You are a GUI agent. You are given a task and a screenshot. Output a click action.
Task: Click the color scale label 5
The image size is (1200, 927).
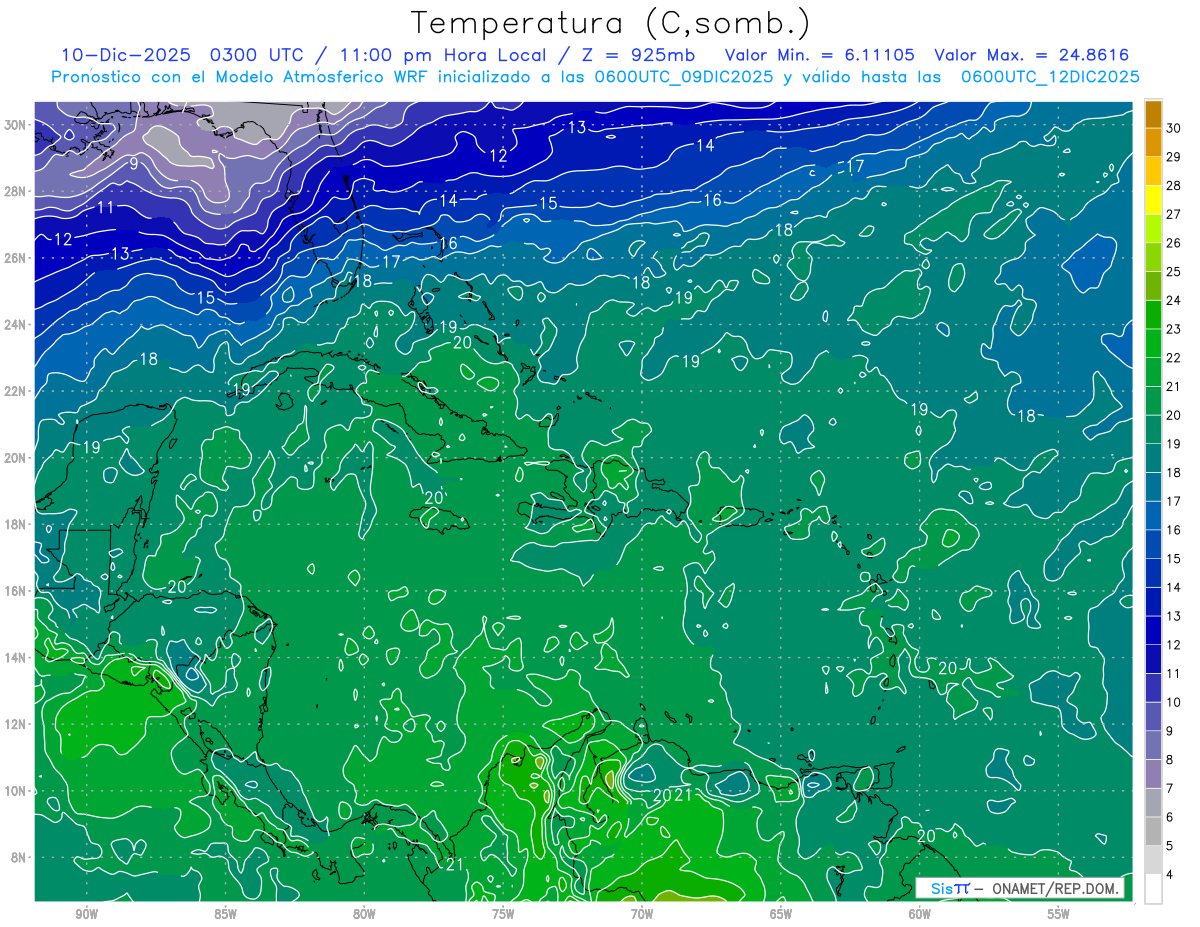click(x=1171, y=846)
